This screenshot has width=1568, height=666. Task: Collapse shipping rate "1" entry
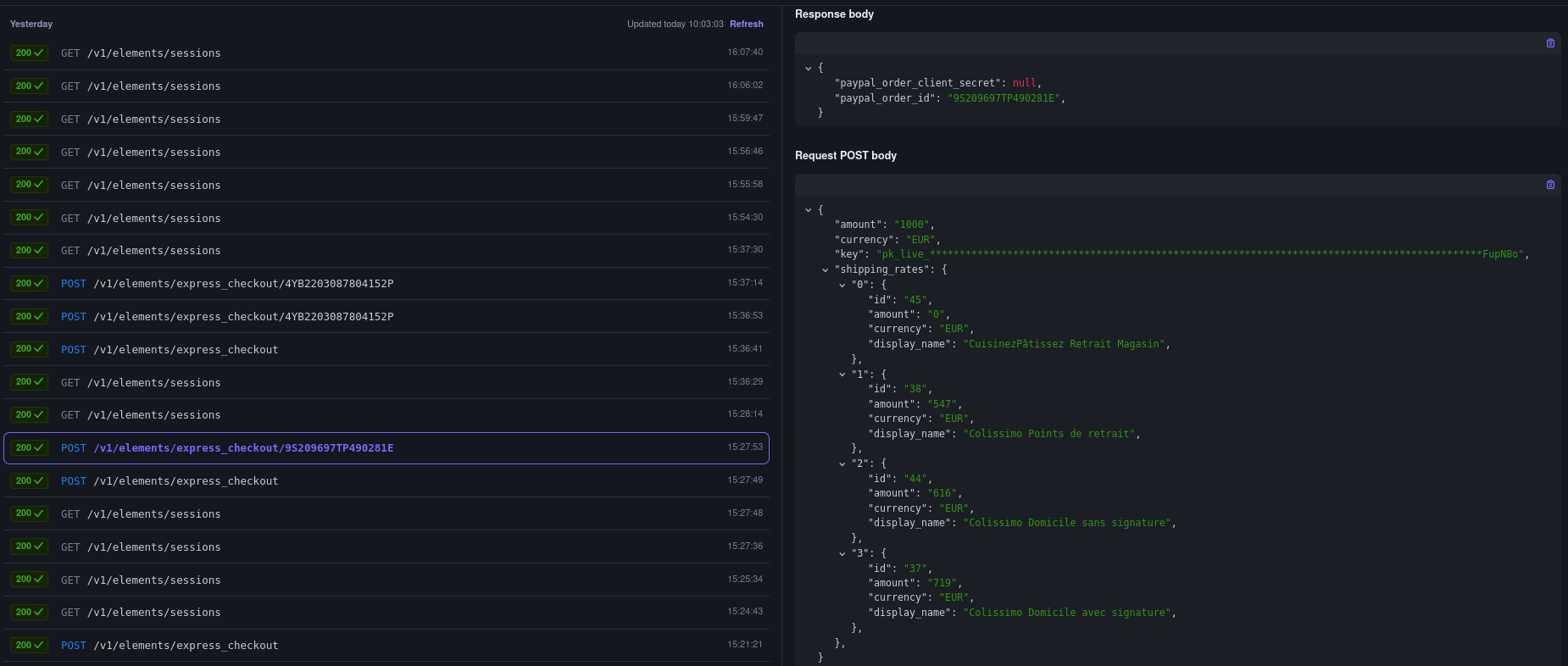coord(842,374)
